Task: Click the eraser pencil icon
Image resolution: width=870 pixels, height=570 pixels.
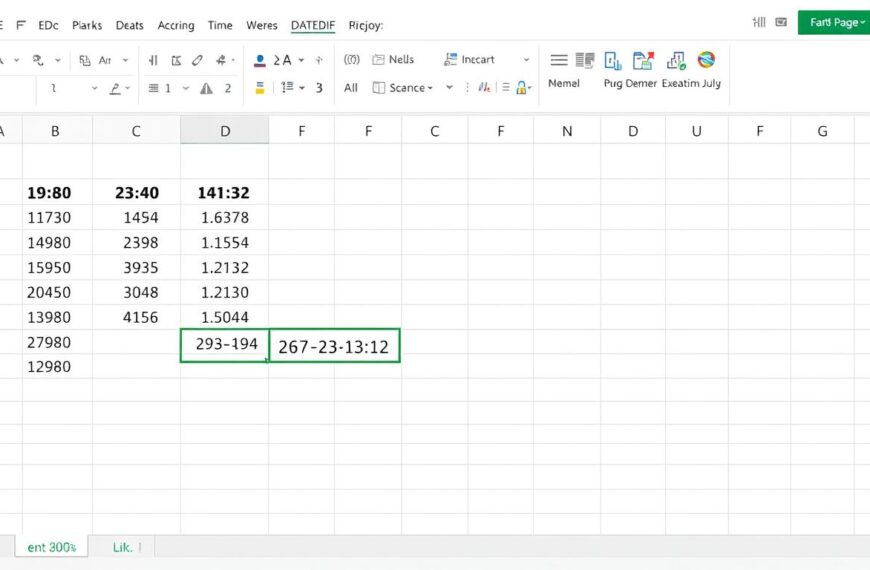Action: (197, 60)
